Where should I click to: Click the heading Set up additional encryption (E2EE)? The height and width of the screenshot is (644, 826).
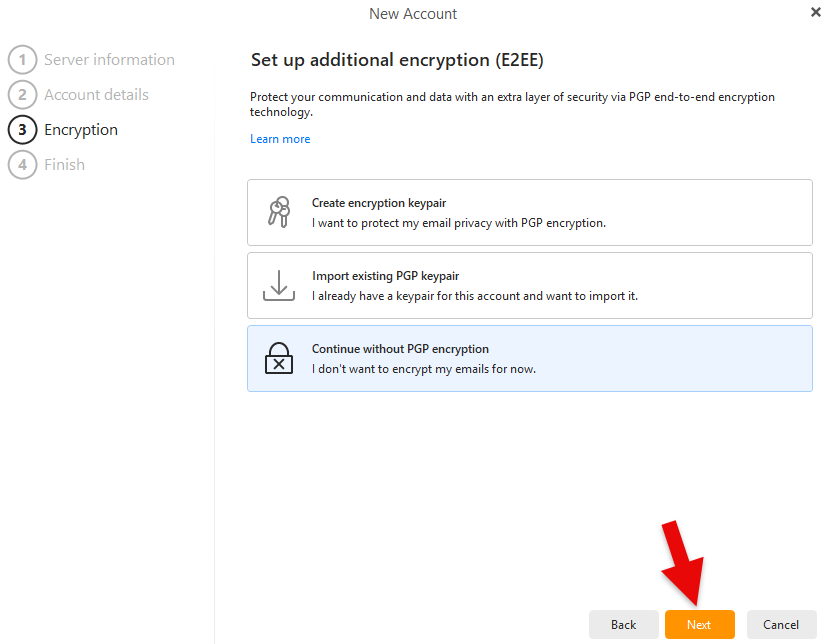coord(397,60)
